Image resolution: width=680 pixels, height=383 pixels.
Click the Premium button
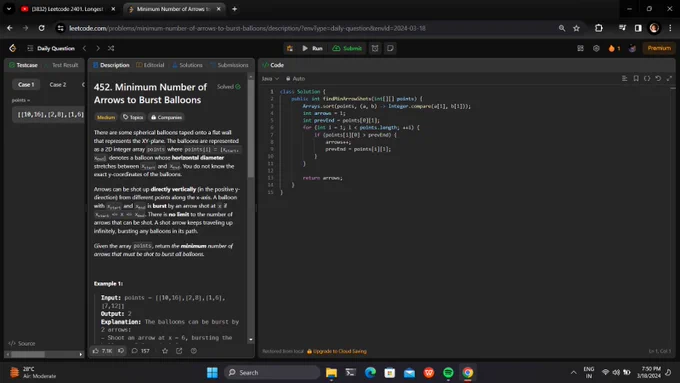[659, 48]
